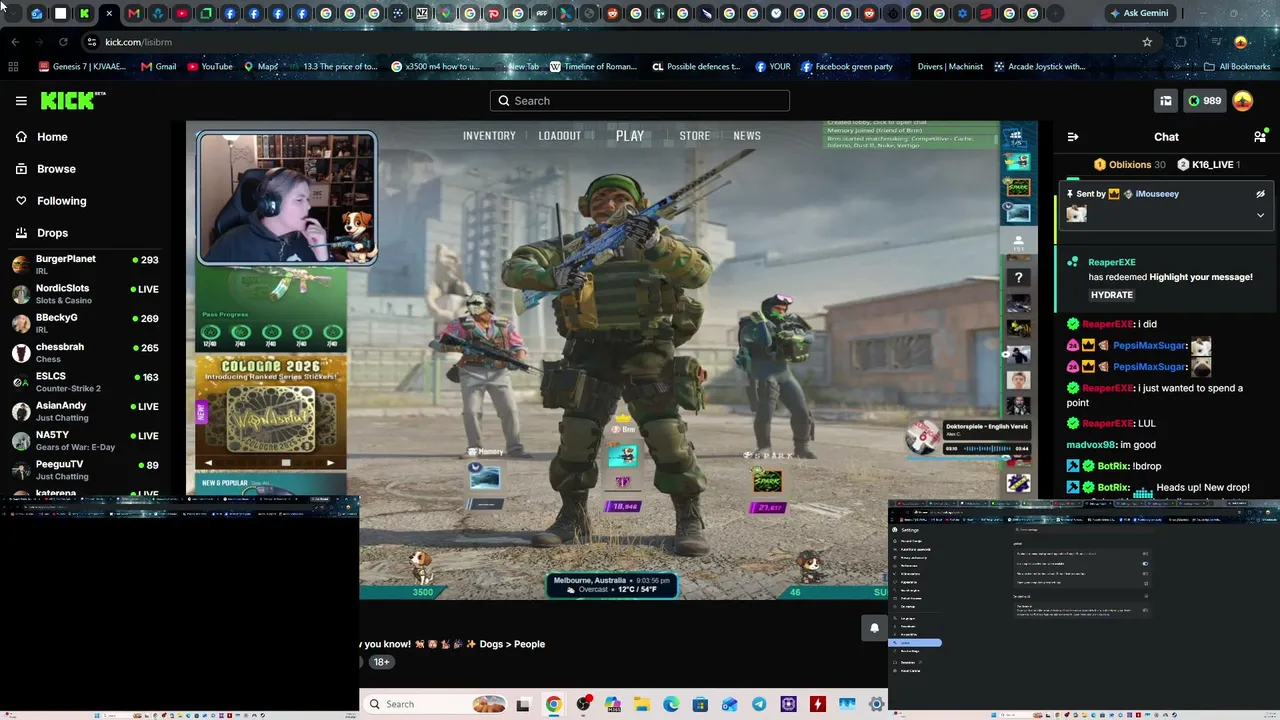Click the in-stream LOADOUT tab
The height and width of the screenshot is (720, 1280).
tap(559, 136)
